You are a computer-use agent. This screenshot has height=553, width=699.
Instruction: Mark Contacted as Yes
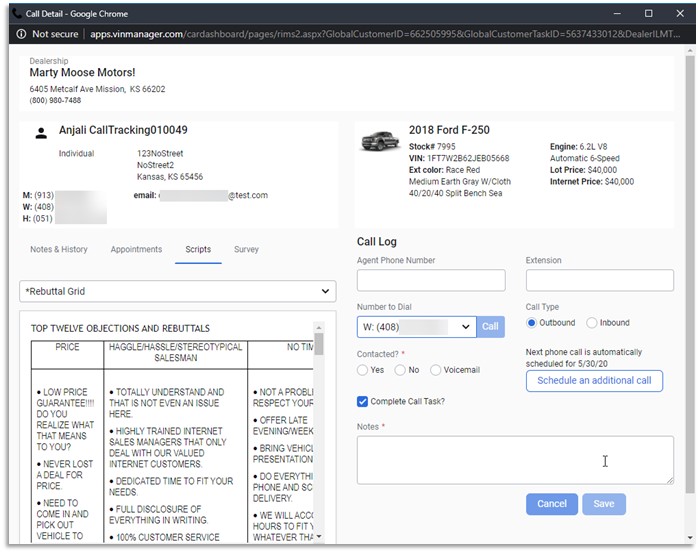[362, 370]
